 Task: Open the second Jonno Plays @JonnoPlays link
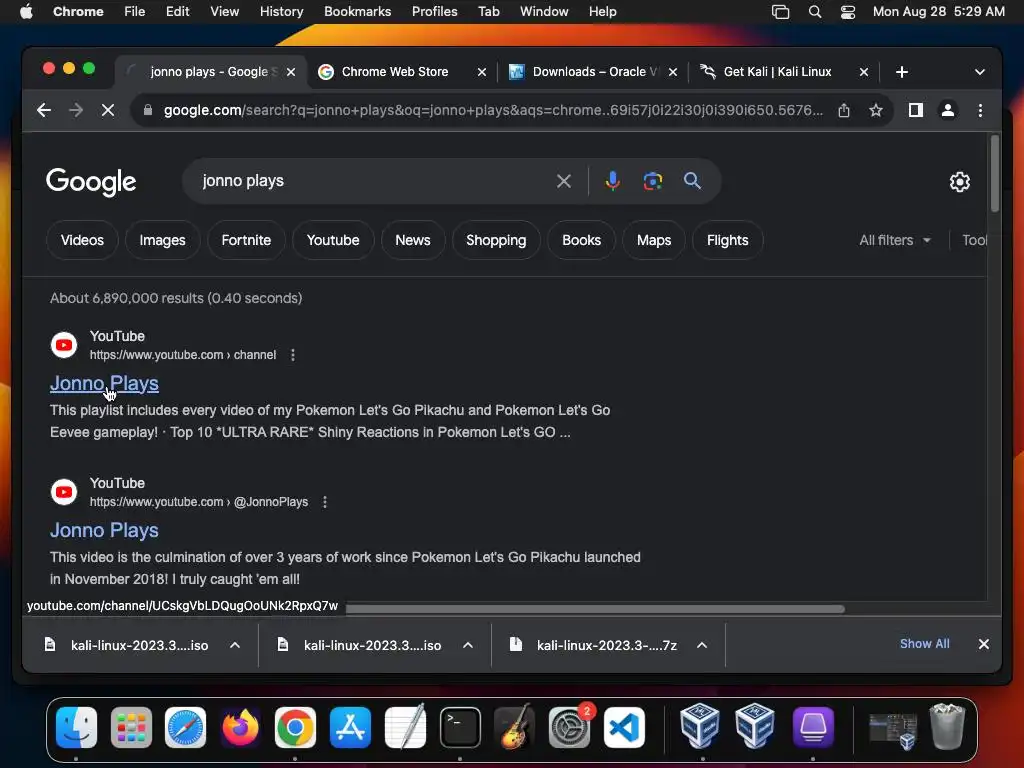click(104, 530)
